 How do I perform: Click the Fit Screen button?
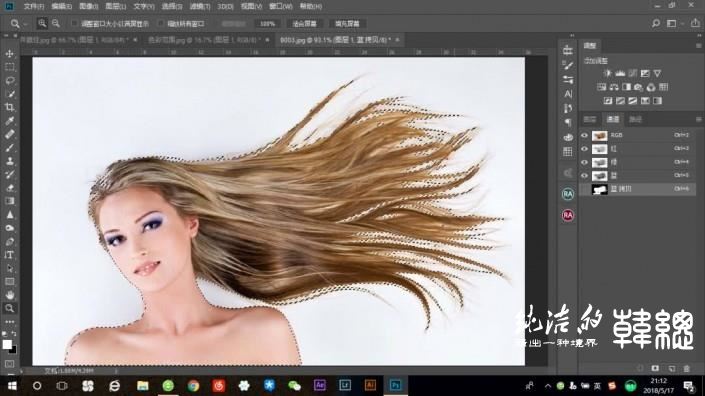pos(304,23)
